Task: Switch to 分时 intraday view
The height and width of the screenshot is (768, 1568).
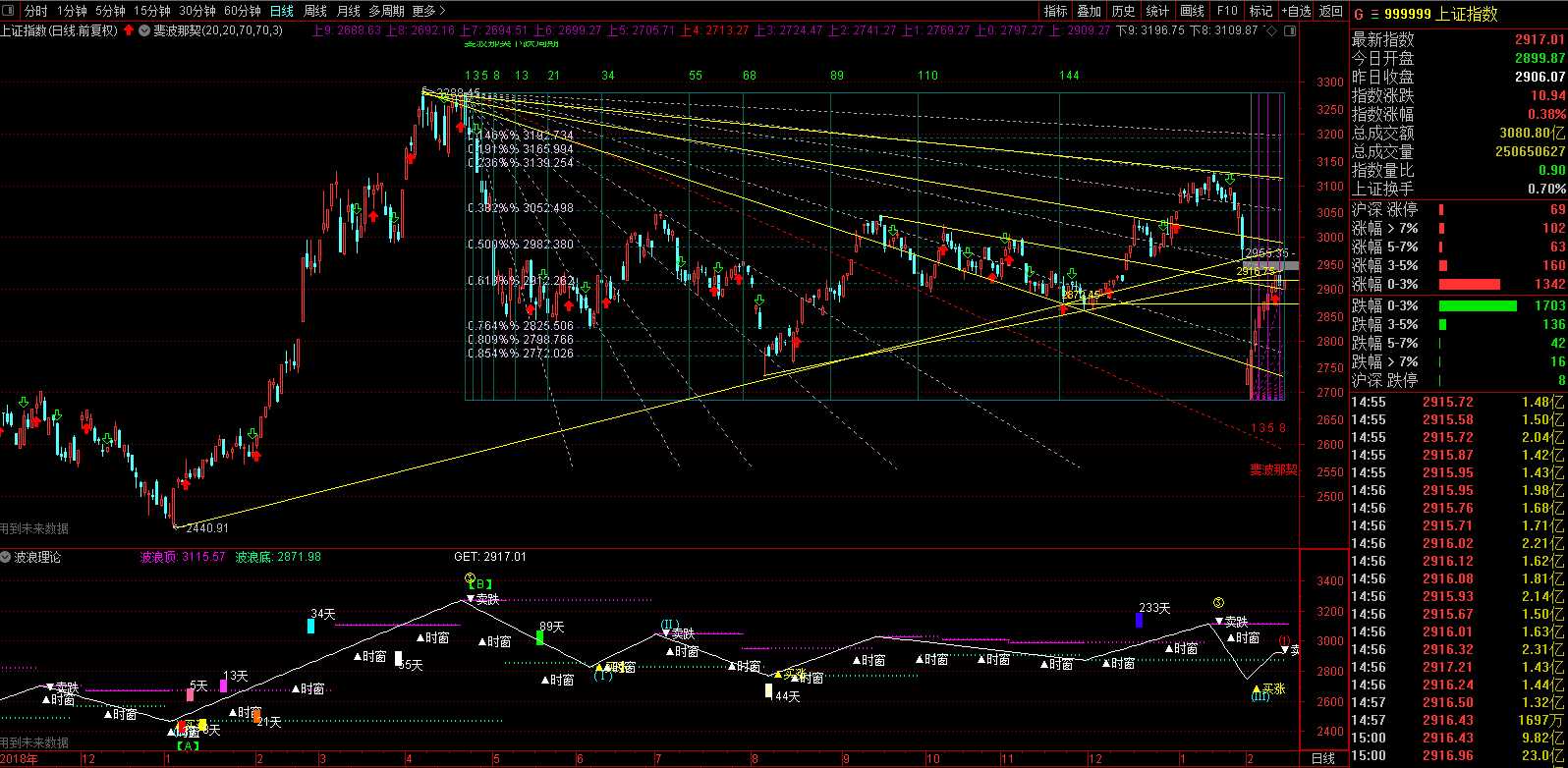Action: (x=35, y=11)
